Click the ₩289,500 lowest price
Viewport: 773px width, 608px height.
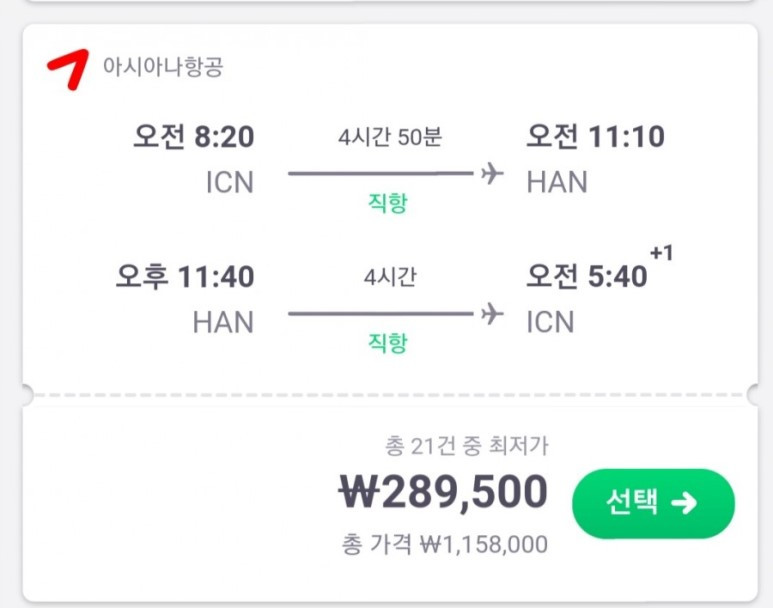pyautogui.click(x=443, y=491)
